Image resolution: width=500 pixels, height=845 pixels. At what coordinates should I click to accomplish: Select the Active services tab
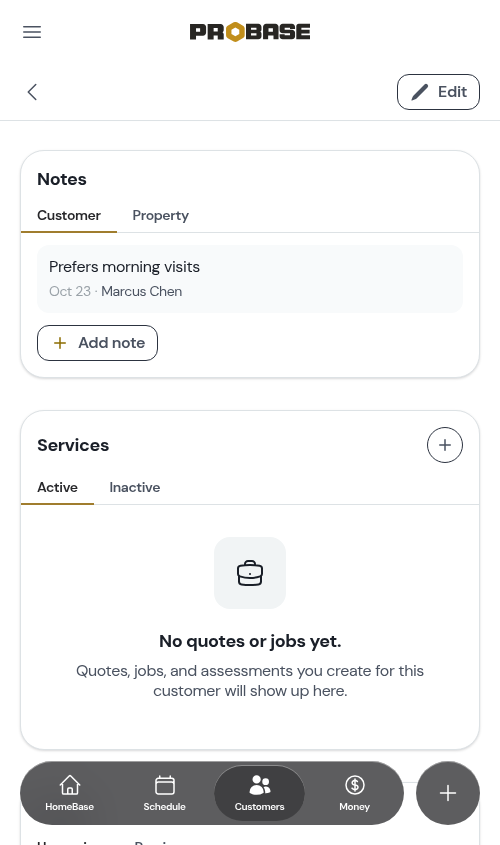pos(58,488)
